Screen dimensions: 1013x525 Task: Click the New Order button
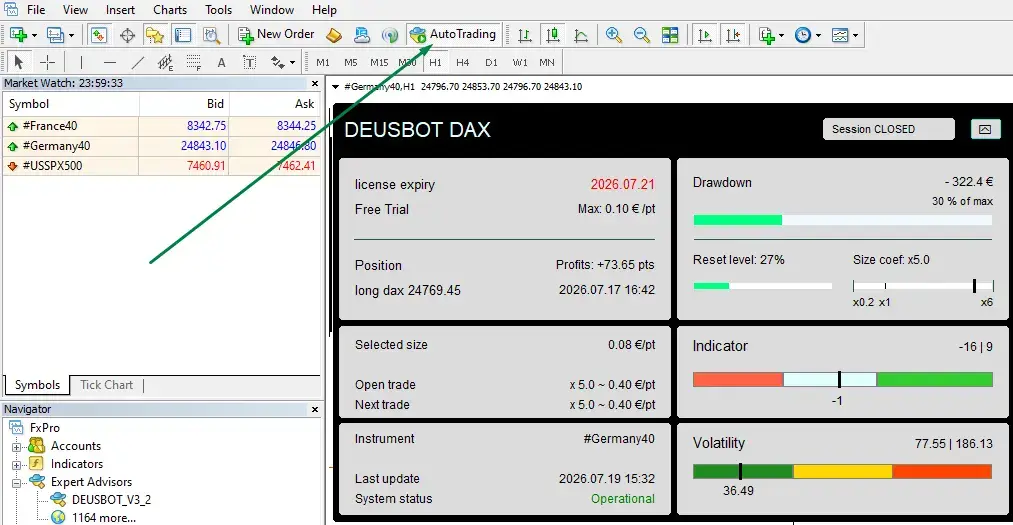pyautogui.click(x=276, y=35)
